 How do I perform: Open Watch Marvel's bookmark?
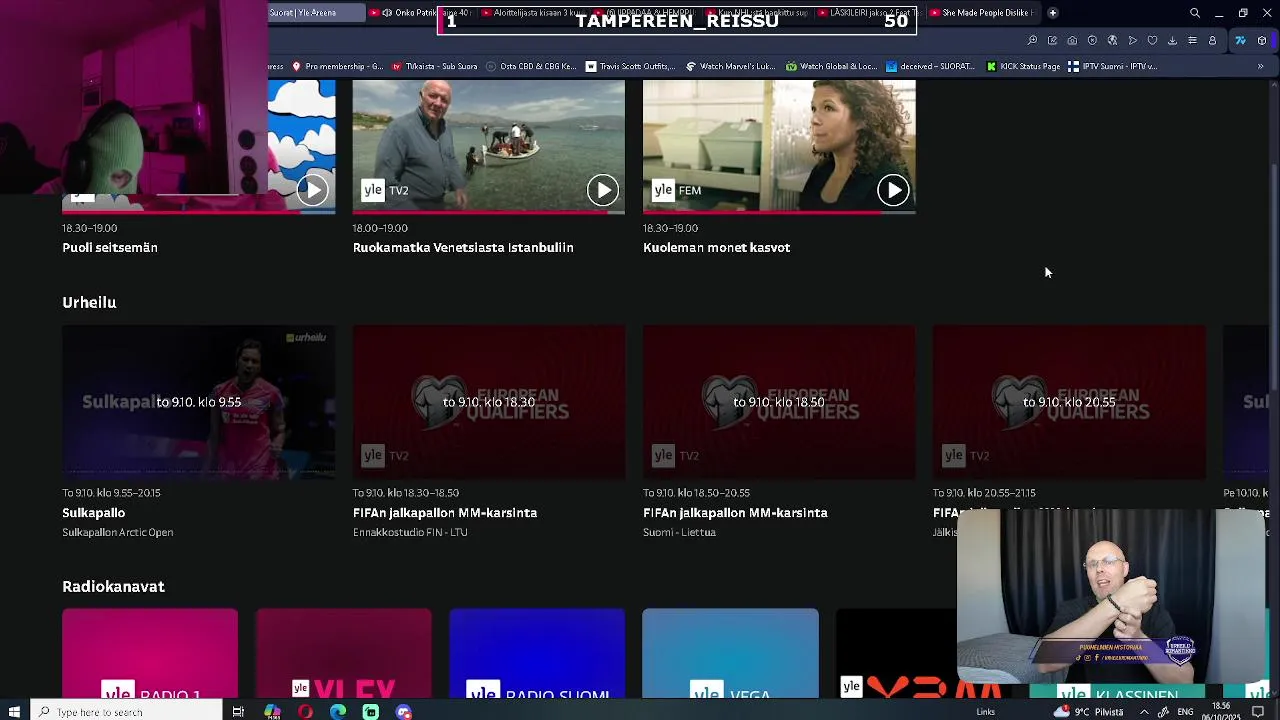[x=731, y=66]
